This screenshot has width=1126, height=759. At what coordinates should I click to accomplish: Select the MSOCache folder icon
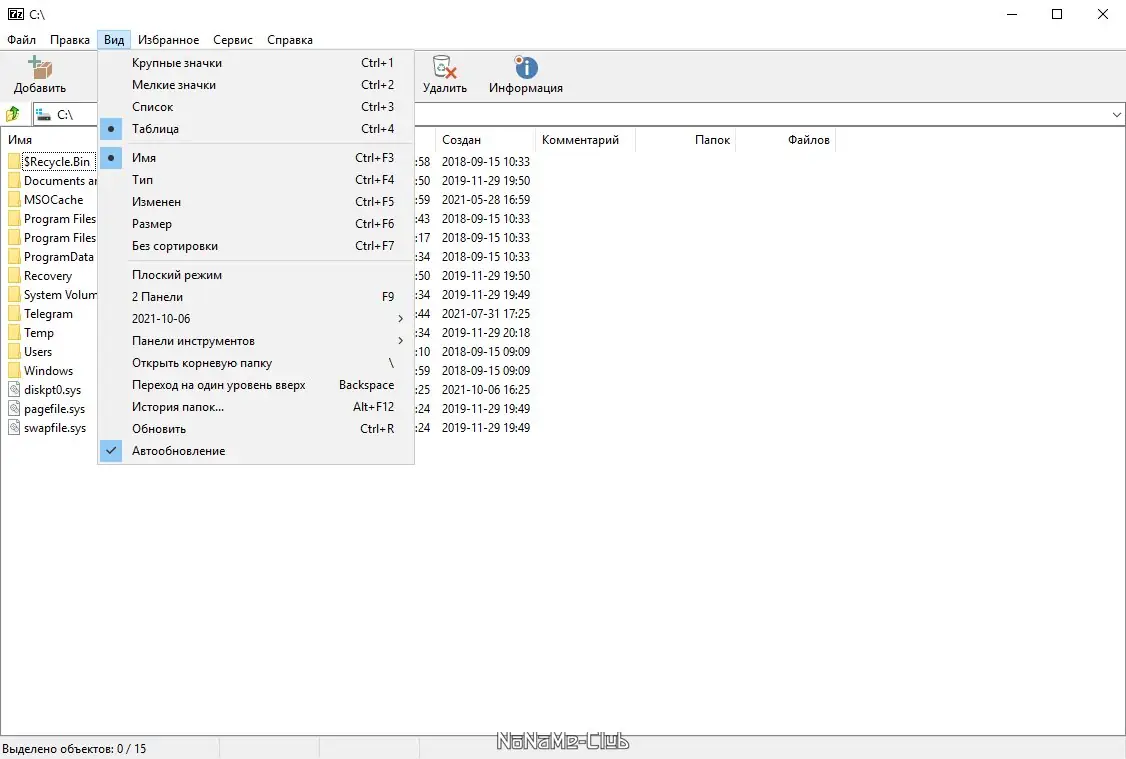14,200
